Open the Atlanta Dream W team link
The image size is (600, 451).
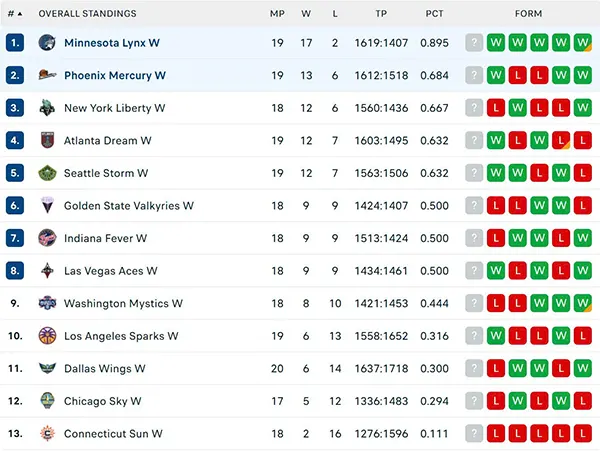pos(108,141)
